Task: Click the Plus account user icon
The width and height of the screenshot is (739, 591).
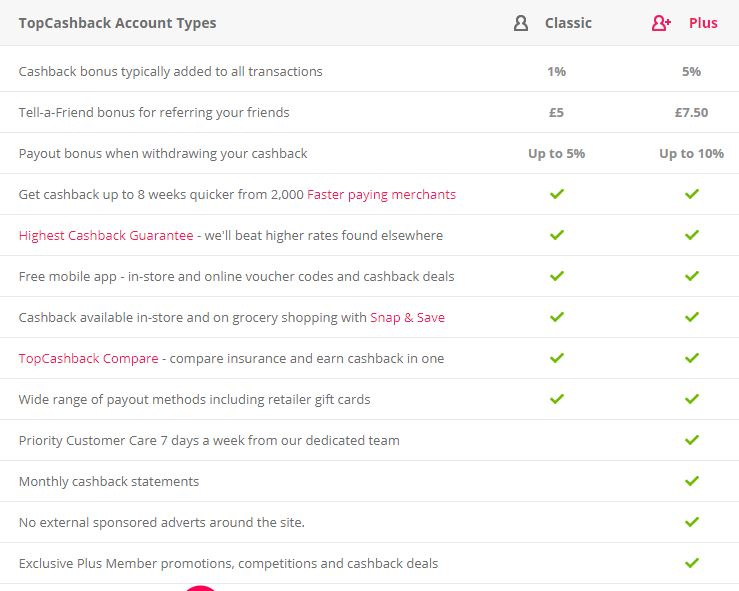Action: pos(661,23)
